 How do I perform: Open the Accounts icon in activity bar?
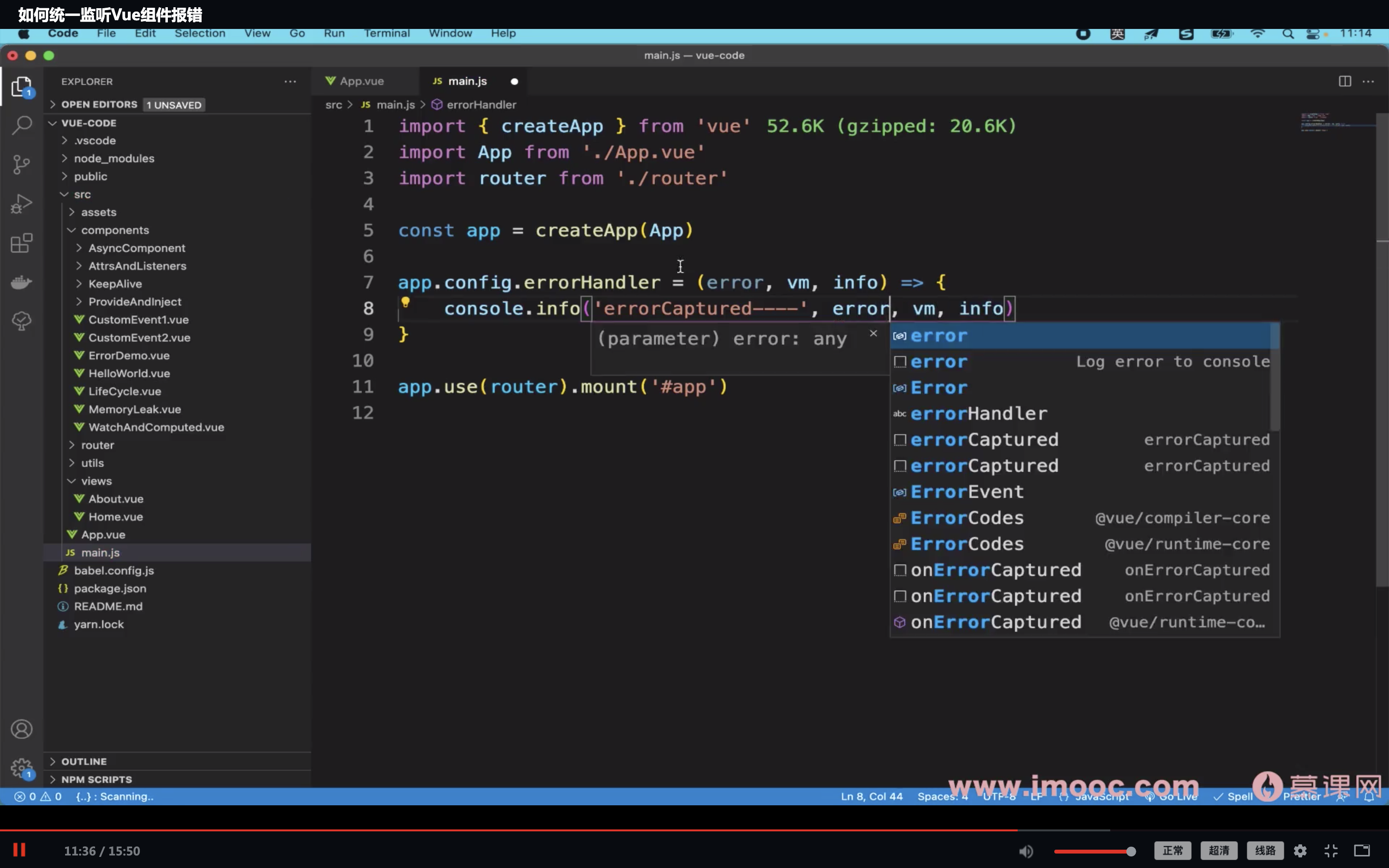22,729
